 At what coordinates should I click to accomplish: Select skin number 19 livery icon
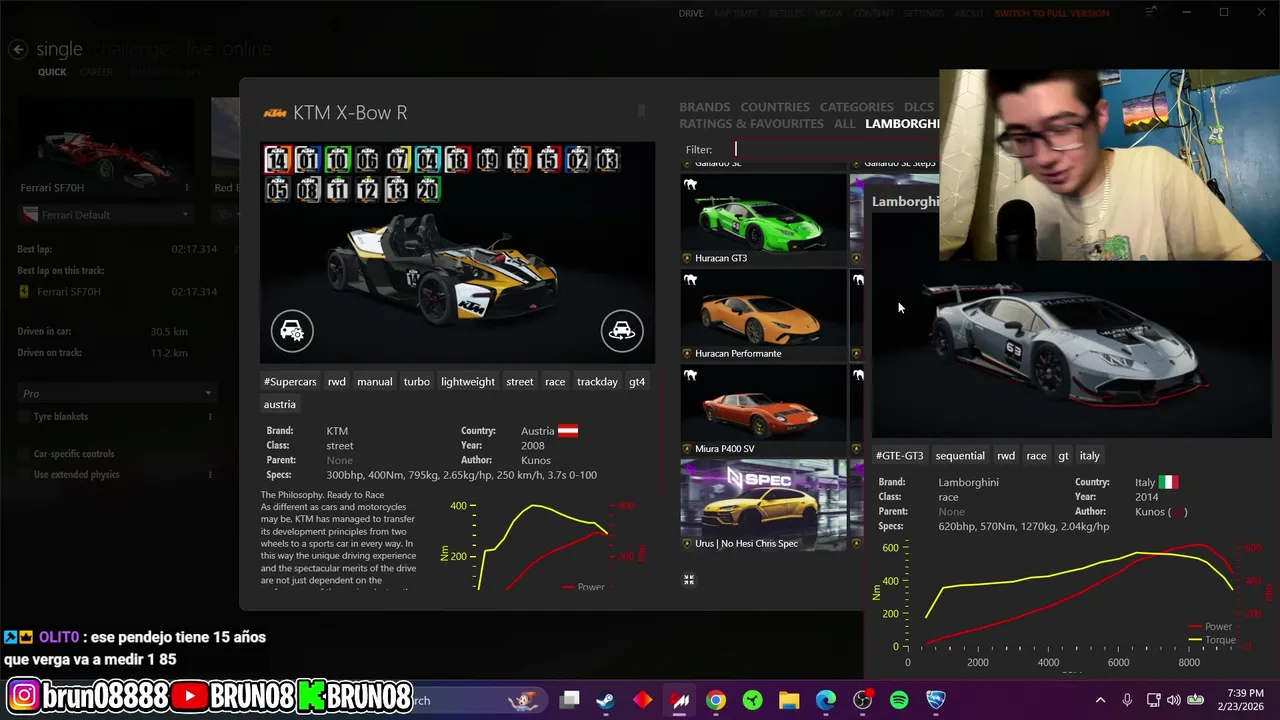(x=517, y=160)
